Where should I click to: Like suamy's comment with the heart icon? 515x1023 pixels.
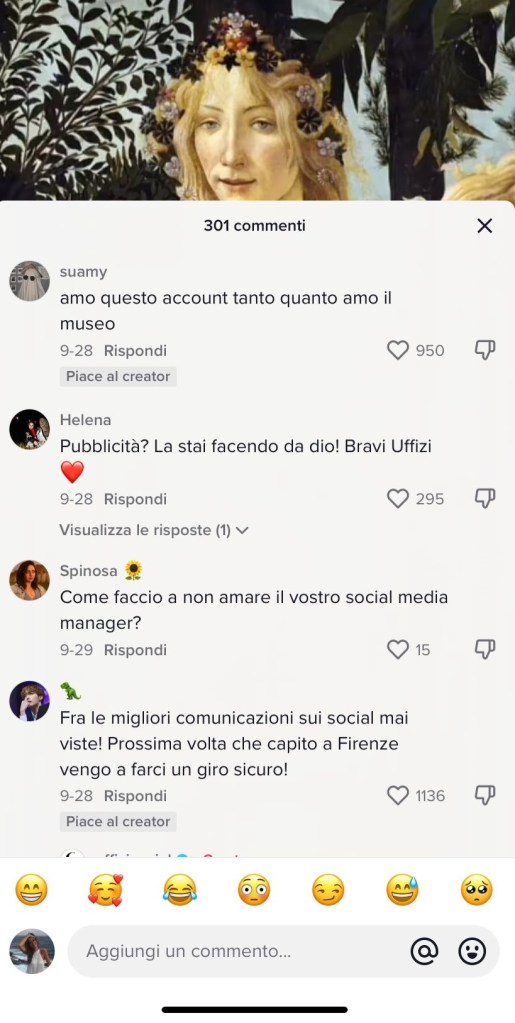(398, 351)
